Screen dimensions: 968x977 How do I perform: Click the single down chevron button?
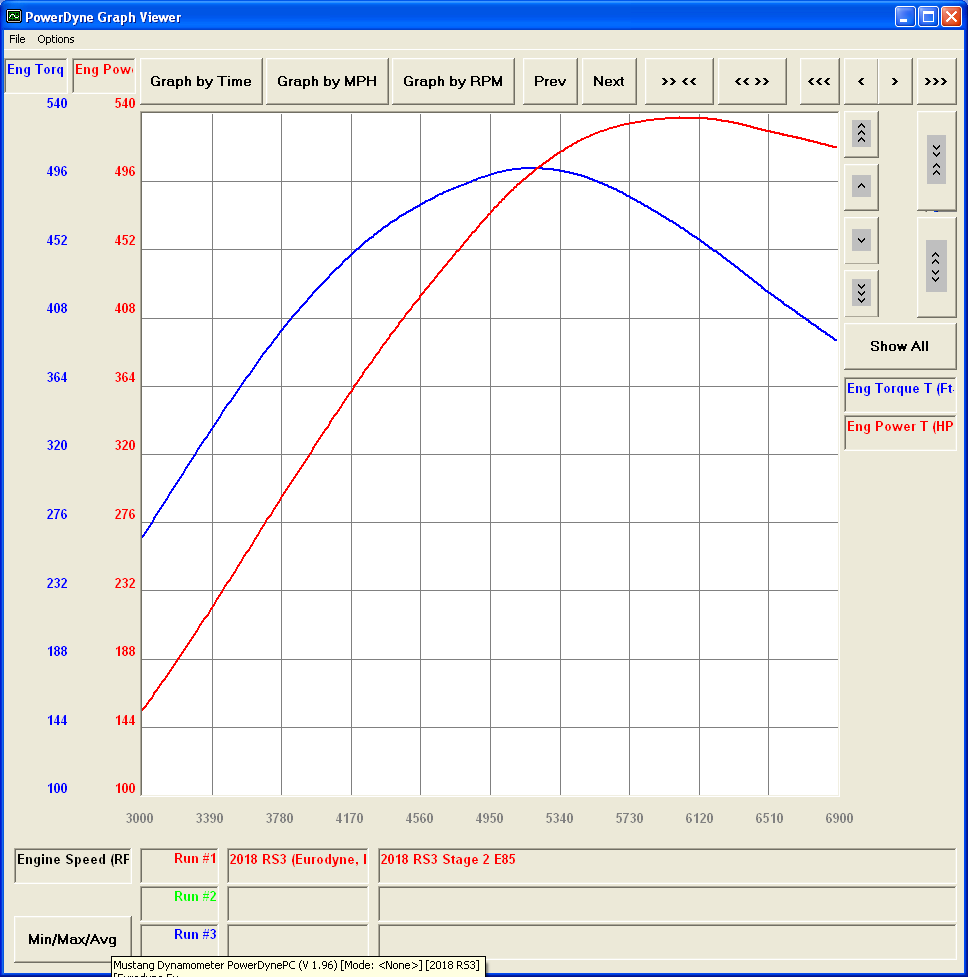click(862, 240)
